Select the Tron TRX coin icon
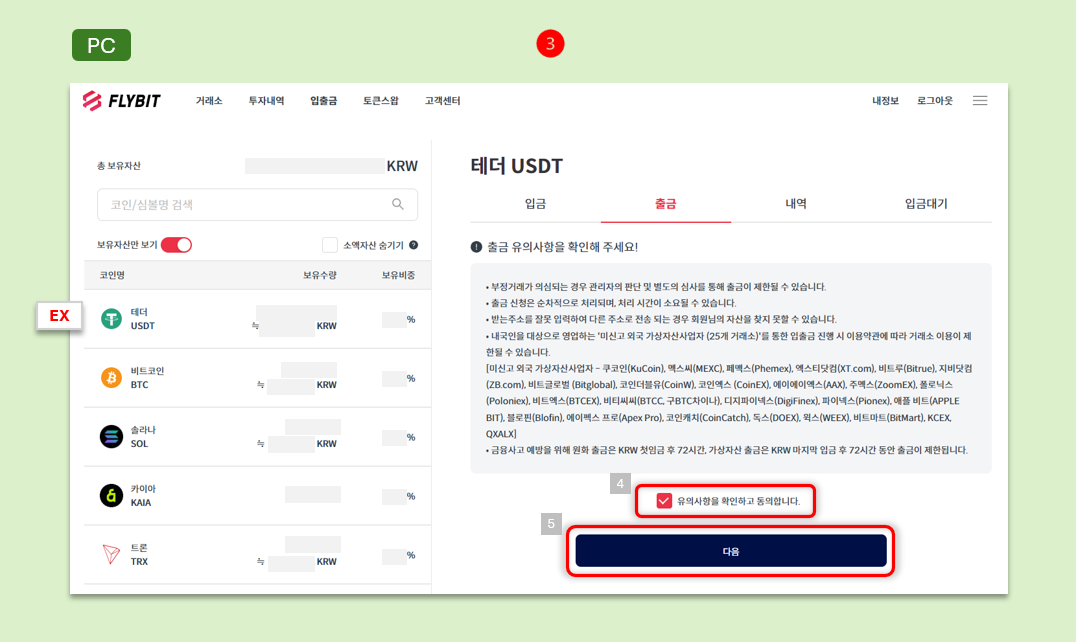Viewport: 1076px width, 642px height. (x=111, y=552)
